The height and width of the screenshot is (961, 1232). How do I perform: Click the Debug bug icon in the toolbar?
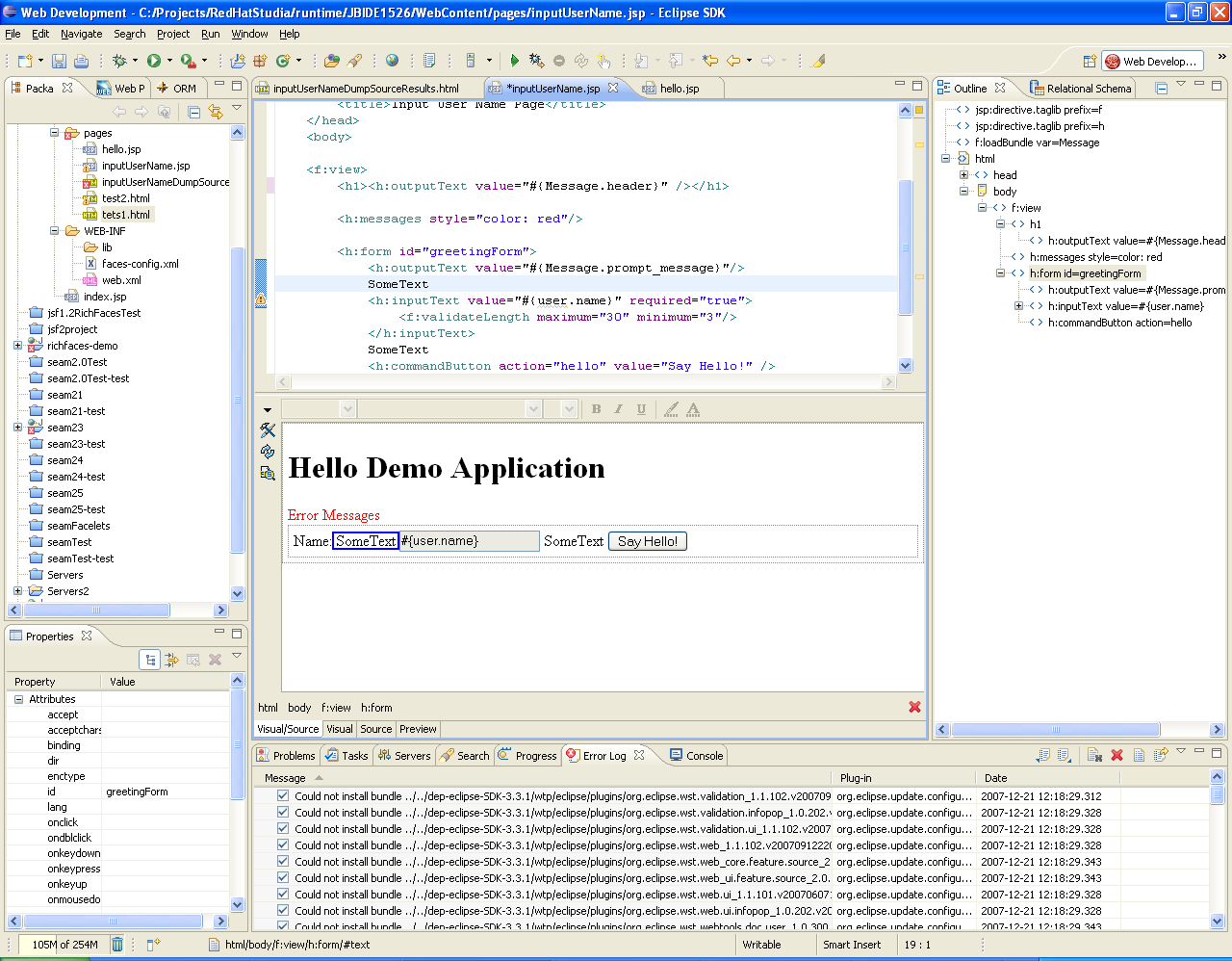pos(119,61)
